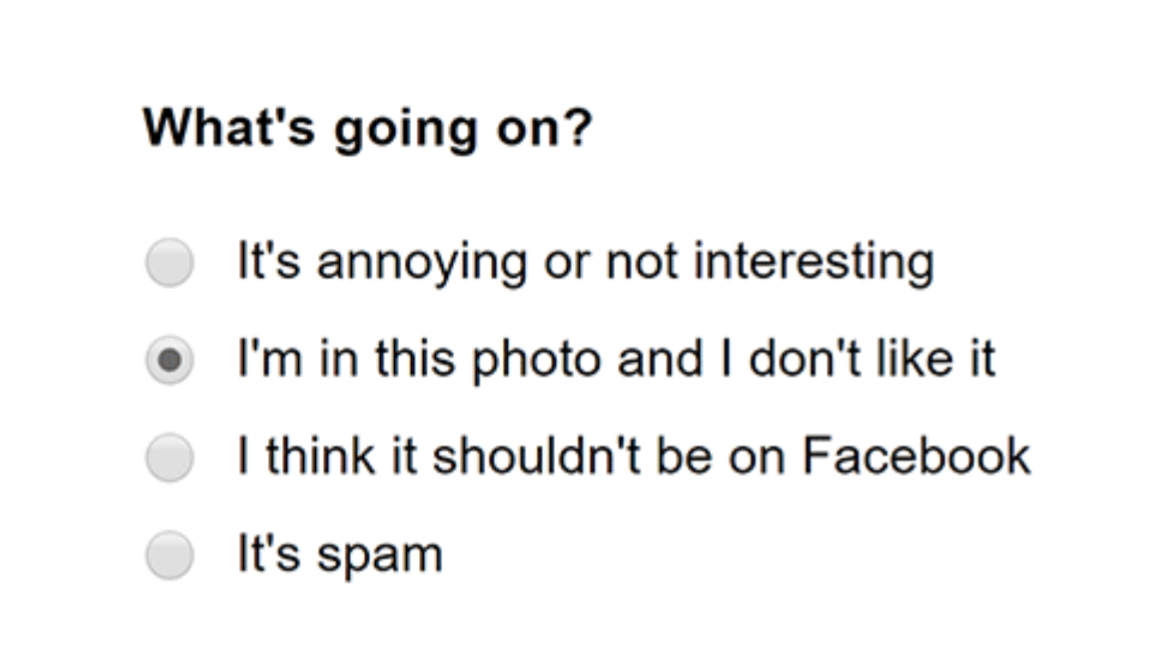
Task: Click the word "photo" in the second option
Action: click(x=539, y=361)
